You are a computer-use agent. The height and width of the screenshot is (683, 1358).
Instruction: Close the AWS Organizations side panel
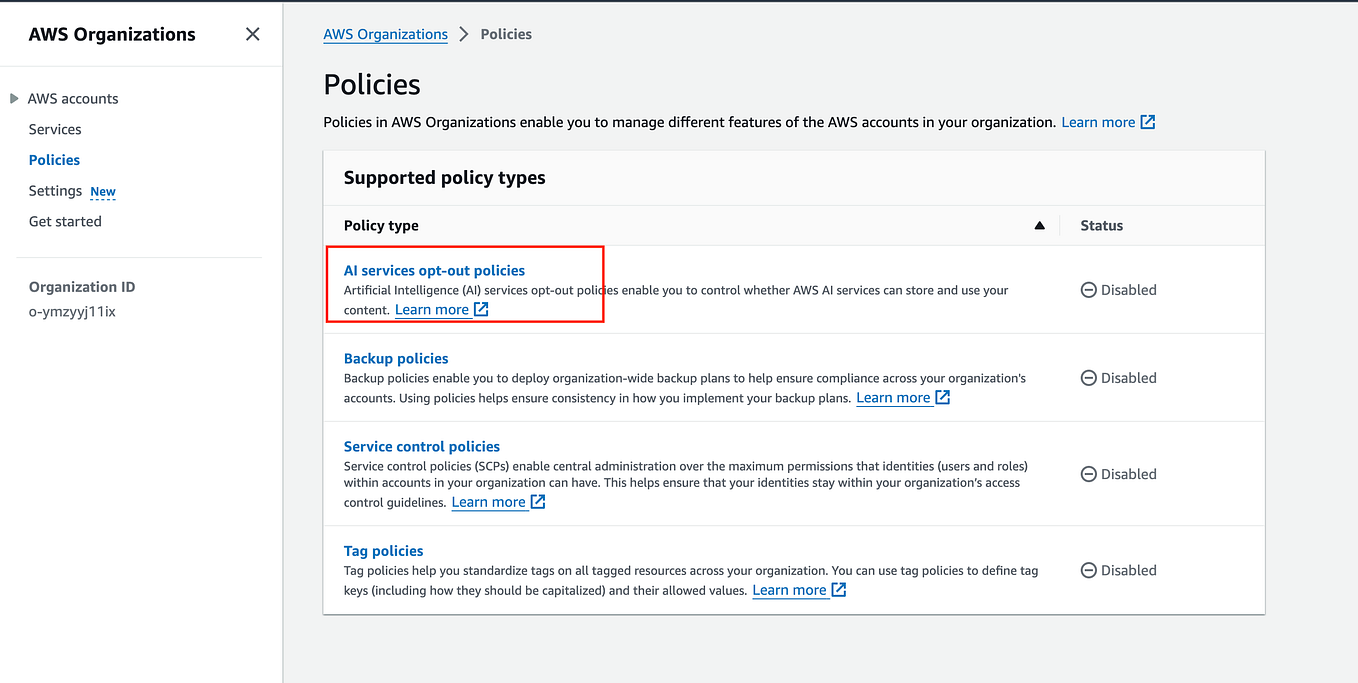point(252,34)
